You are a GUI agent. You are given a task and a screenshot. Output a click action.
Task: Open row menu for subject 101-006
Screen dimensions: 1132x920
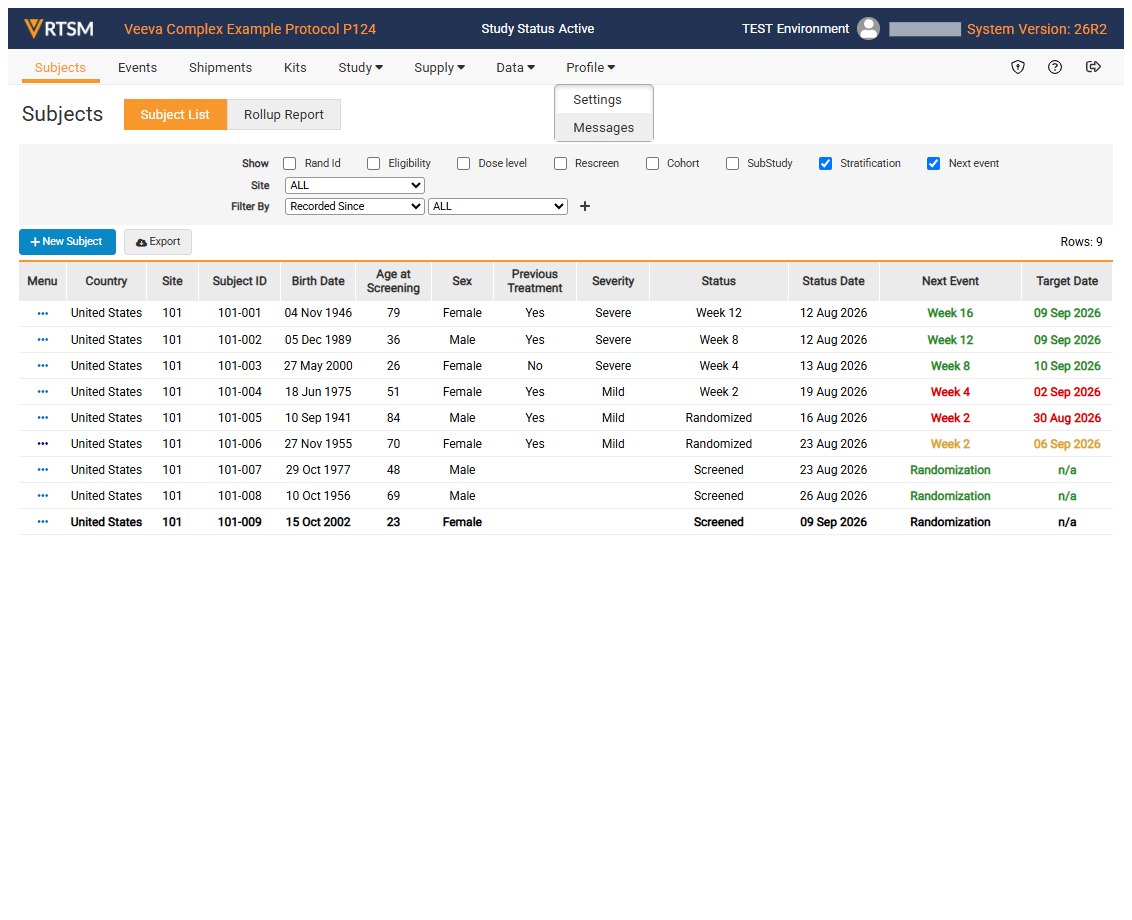point(43,443)
